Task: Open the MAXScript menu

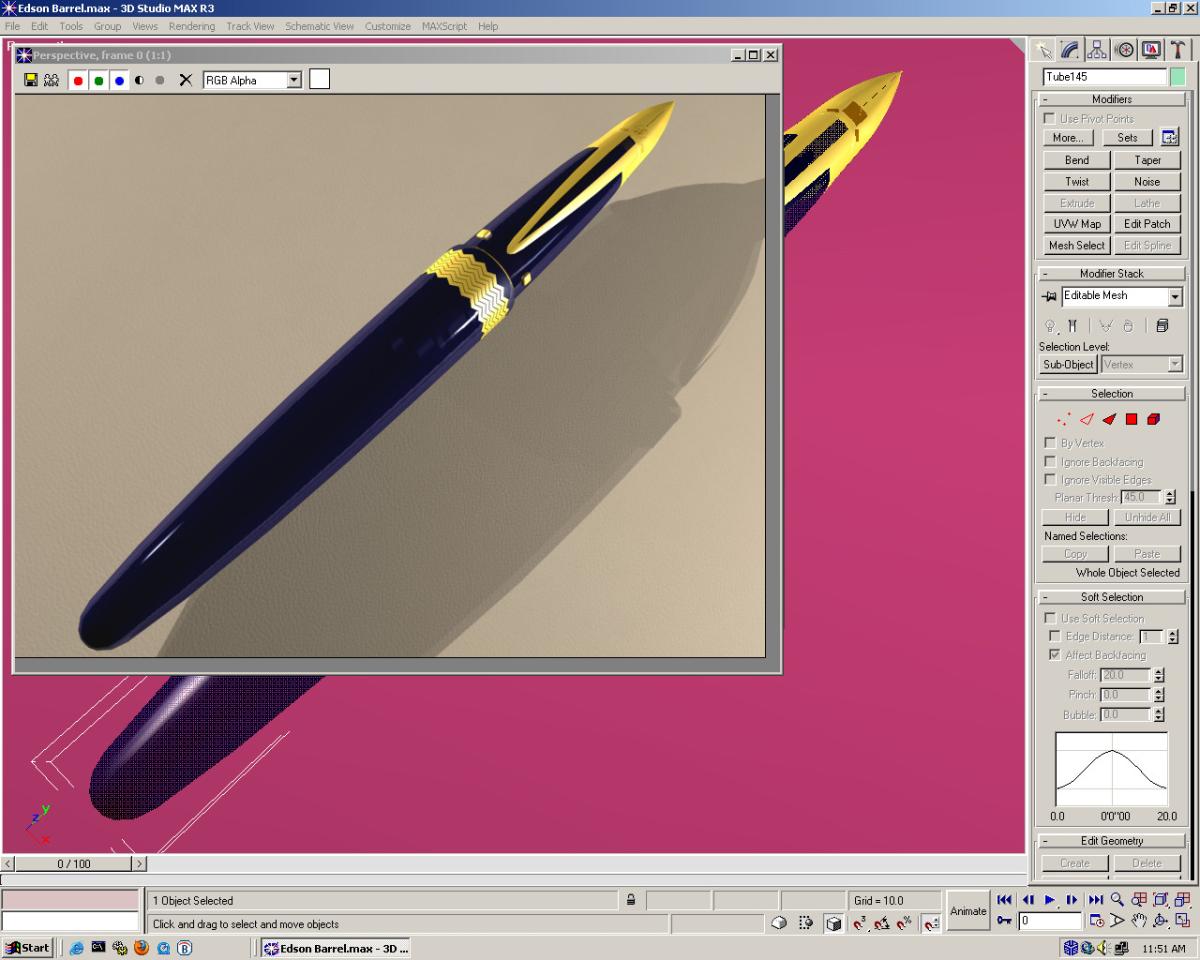Action: click(444, 26)
